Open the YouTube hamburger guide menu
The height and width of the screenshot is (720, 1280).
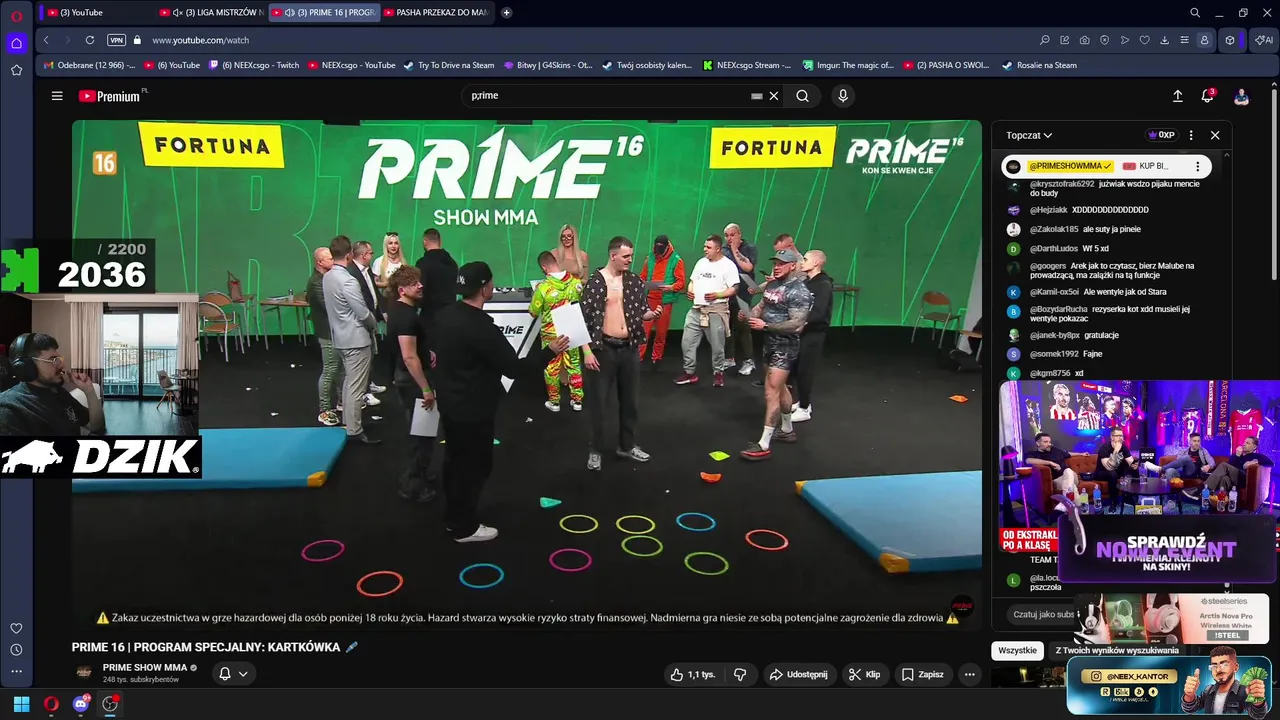[x=57, y=96]
